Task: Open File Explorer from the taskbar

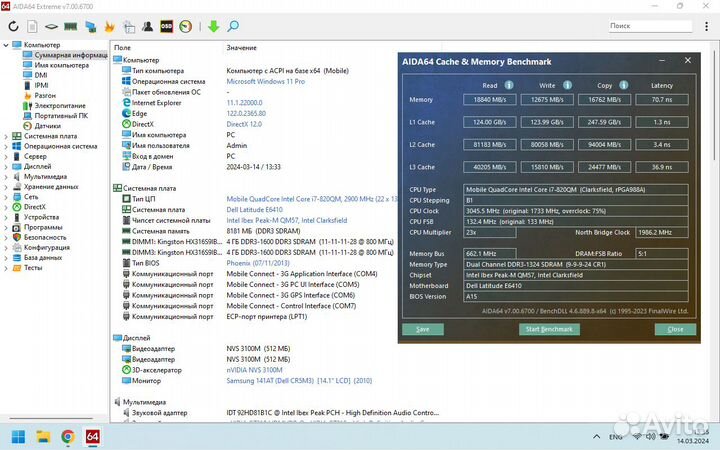Action: (43, 436)
